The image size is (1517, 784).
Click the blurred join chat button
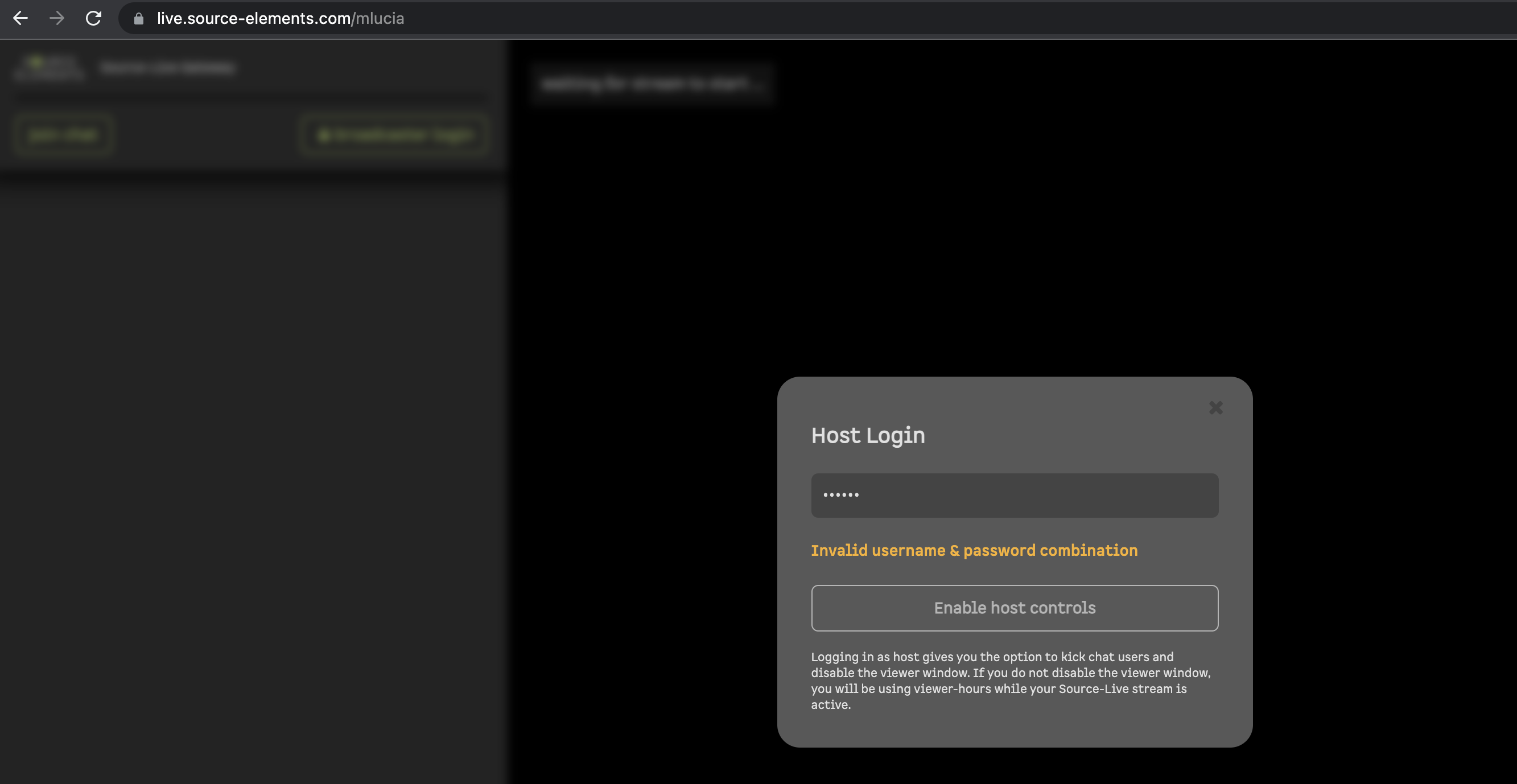(63, 135)
